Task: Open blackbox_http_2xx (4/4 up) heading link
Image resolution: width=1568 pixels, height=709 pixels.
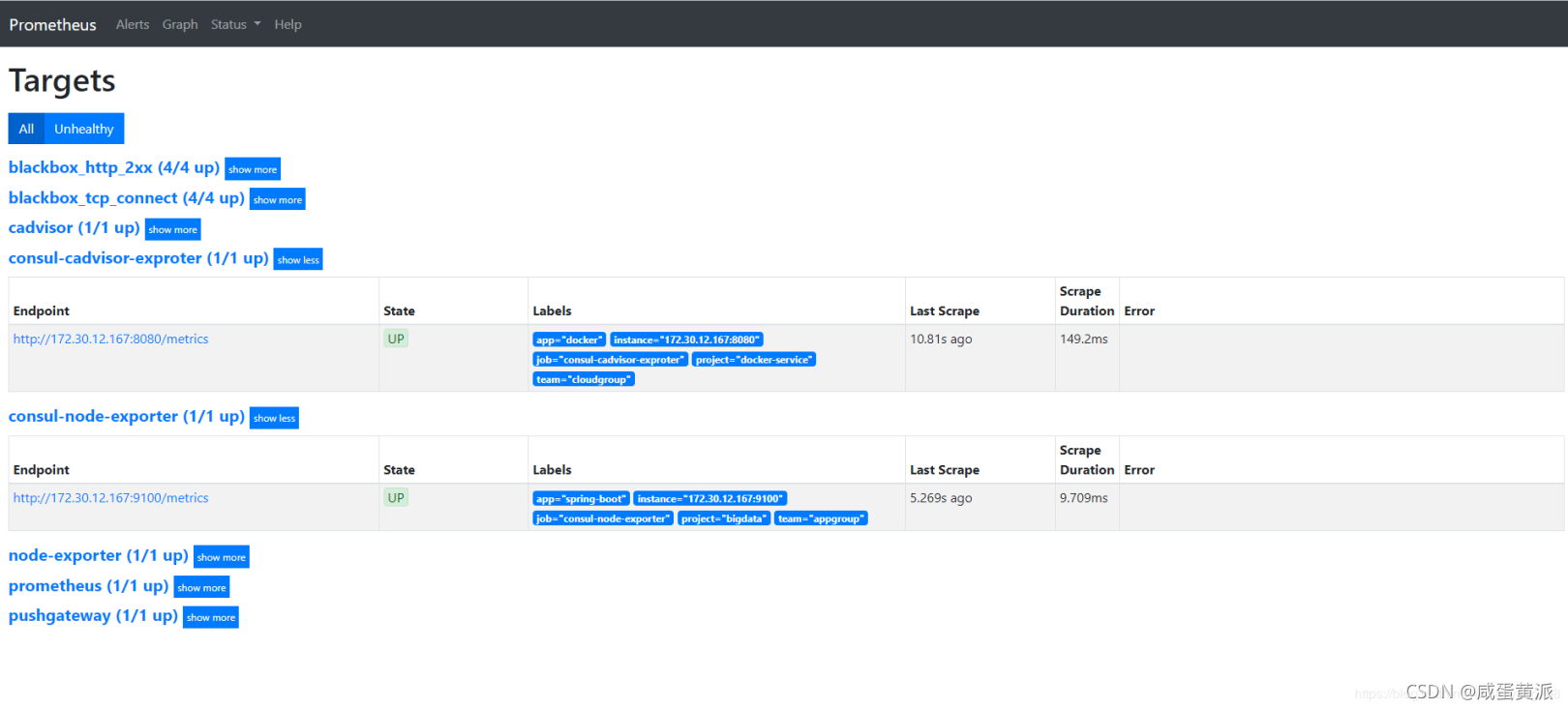Action: click(x=114, y=167)
